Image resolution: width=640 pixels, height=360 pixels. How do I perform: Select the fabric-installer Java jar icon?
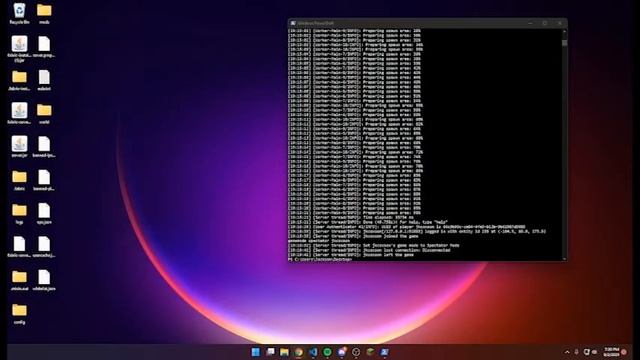tap(19, 48)
